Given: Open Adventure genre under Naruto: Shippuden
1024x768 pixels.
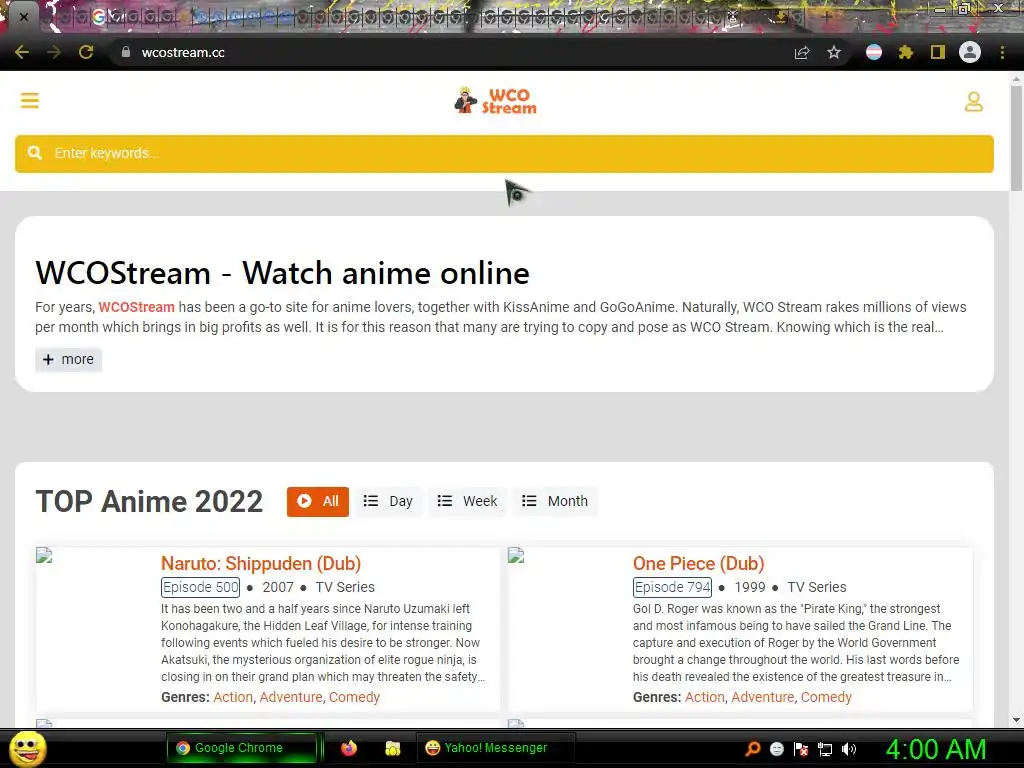Looking at the screenshot, I should pos(291,697).
